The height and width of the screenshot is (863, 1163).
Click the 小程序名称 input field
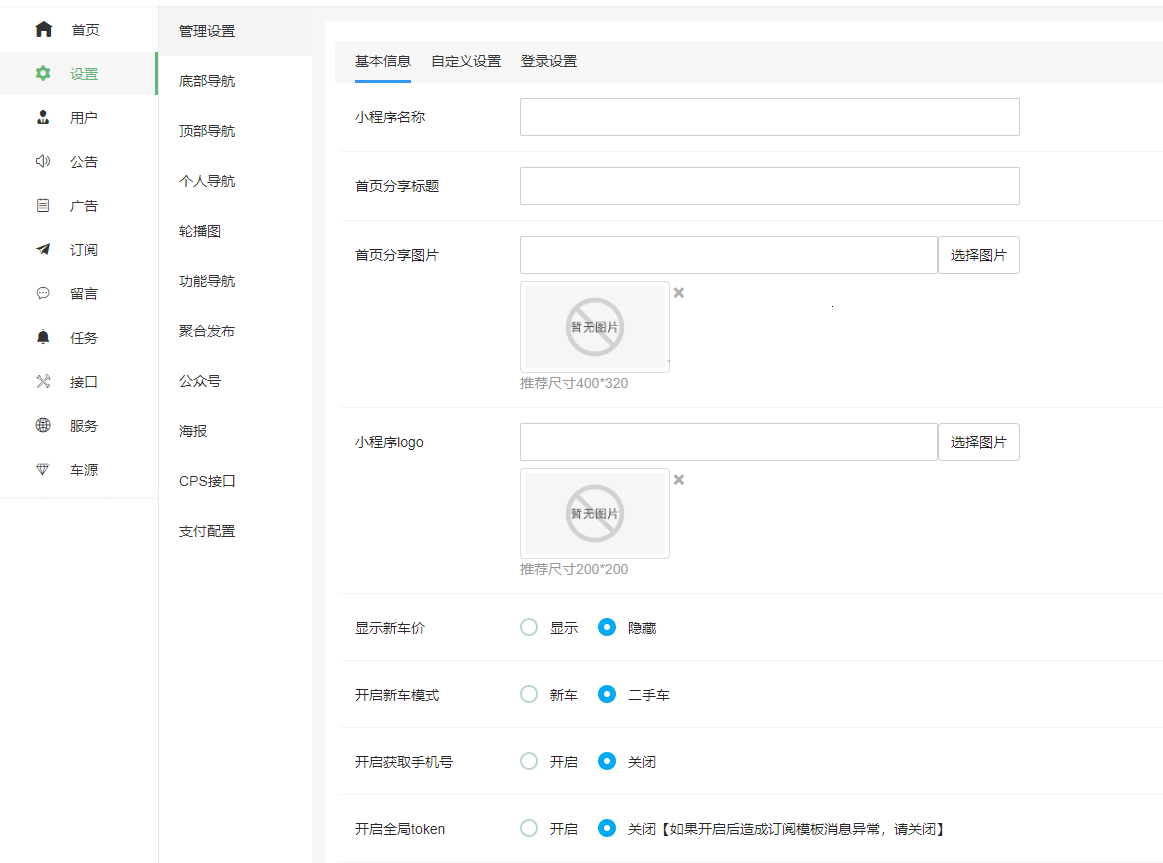point(769,117)
